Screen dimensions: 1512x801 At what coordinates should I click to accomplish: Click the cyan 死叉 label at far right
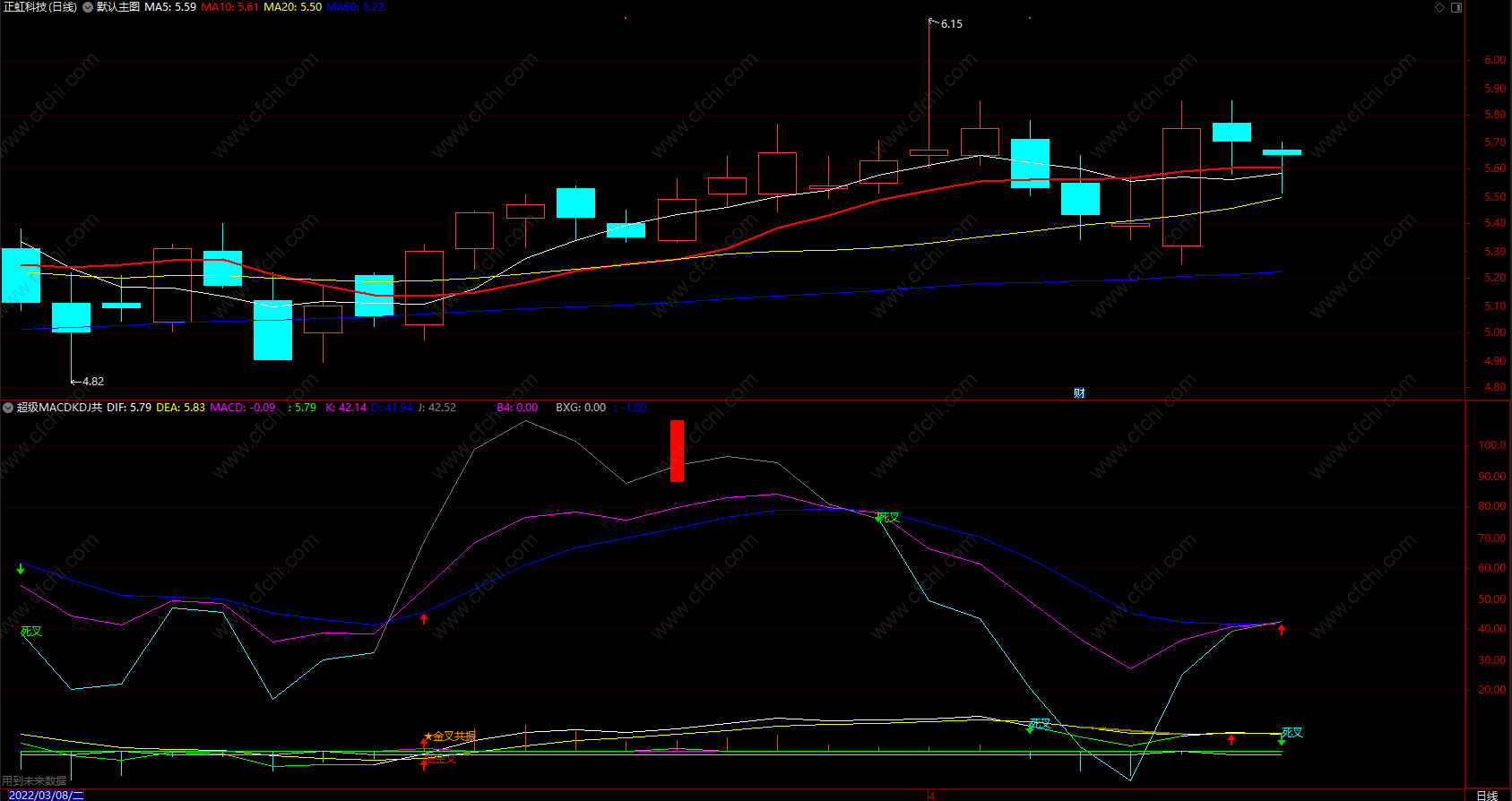pos(1292,733)
